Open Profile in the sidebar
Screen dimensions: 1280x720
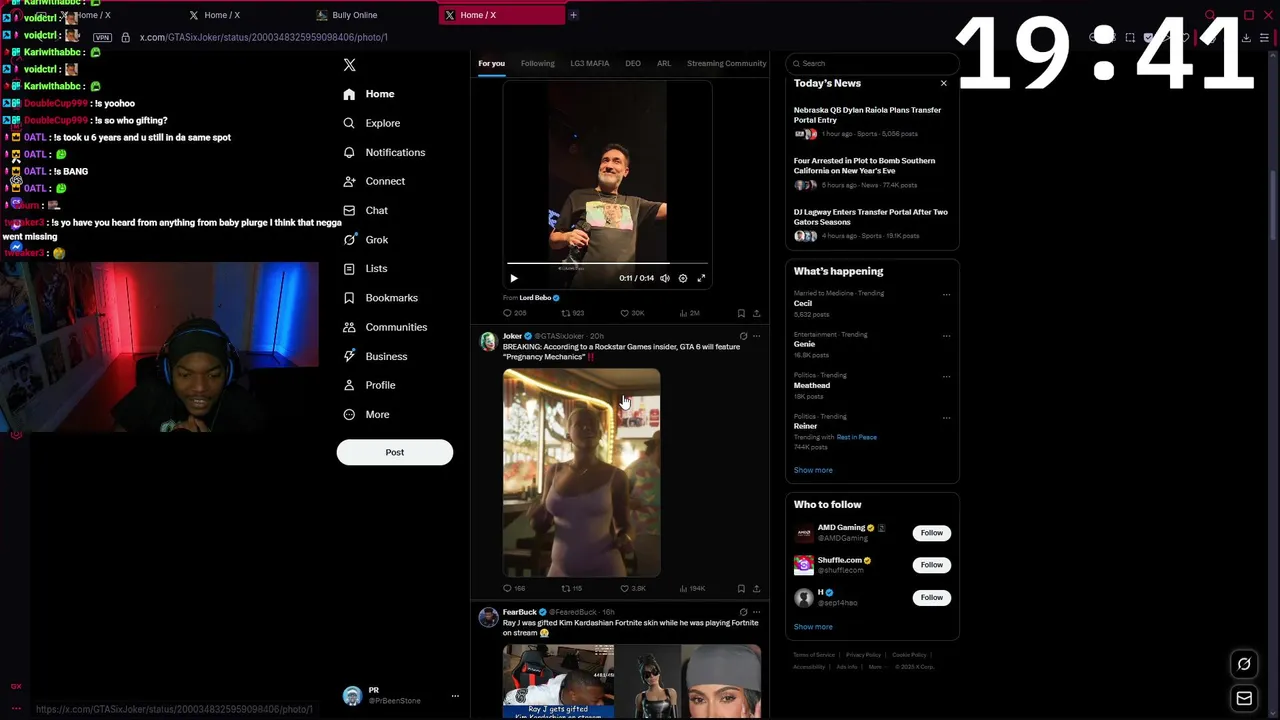(369, 385)
